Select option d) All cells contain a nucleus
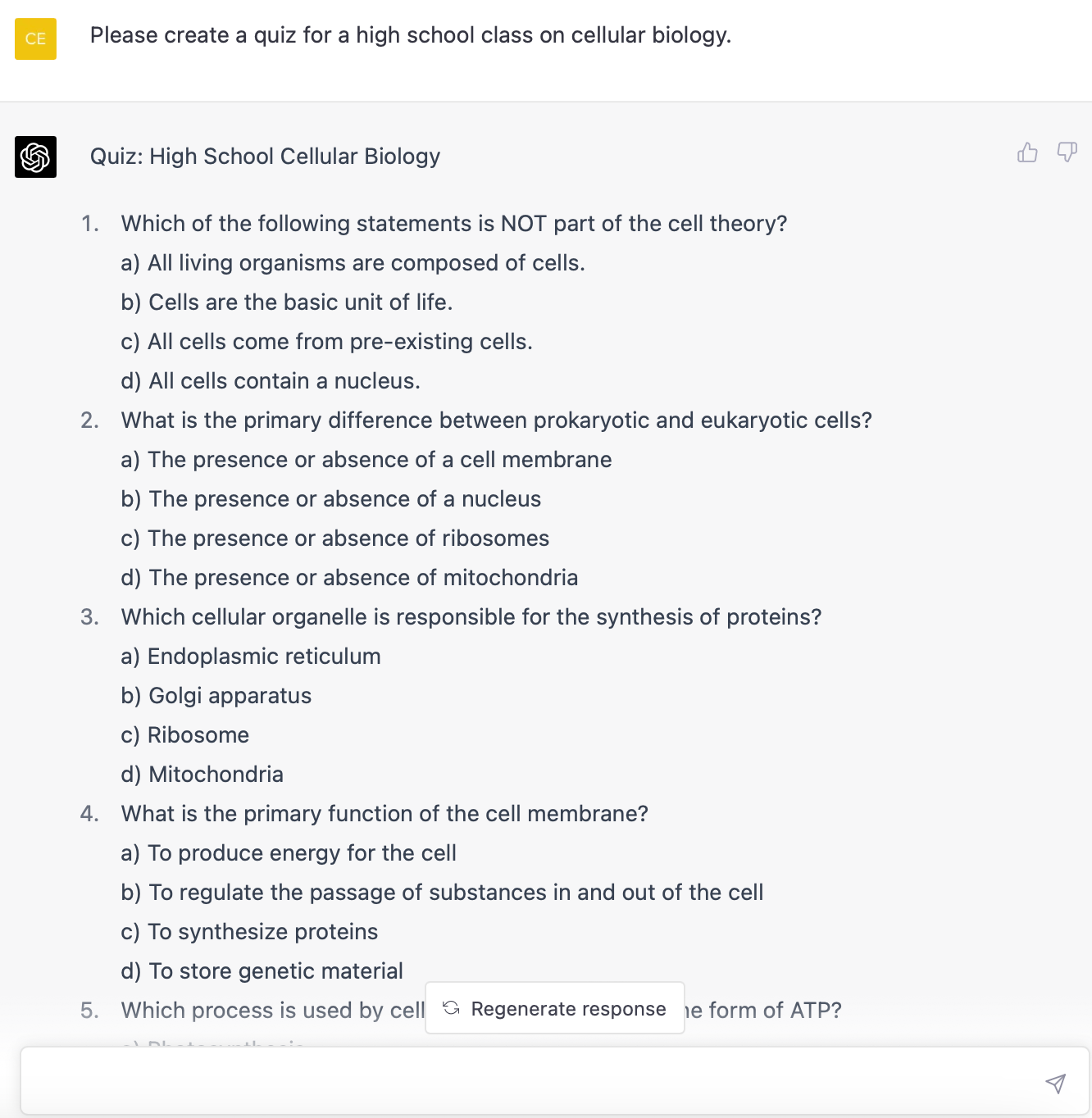The width and height of the screenshot is (1092, 1118). pos(271,380)
